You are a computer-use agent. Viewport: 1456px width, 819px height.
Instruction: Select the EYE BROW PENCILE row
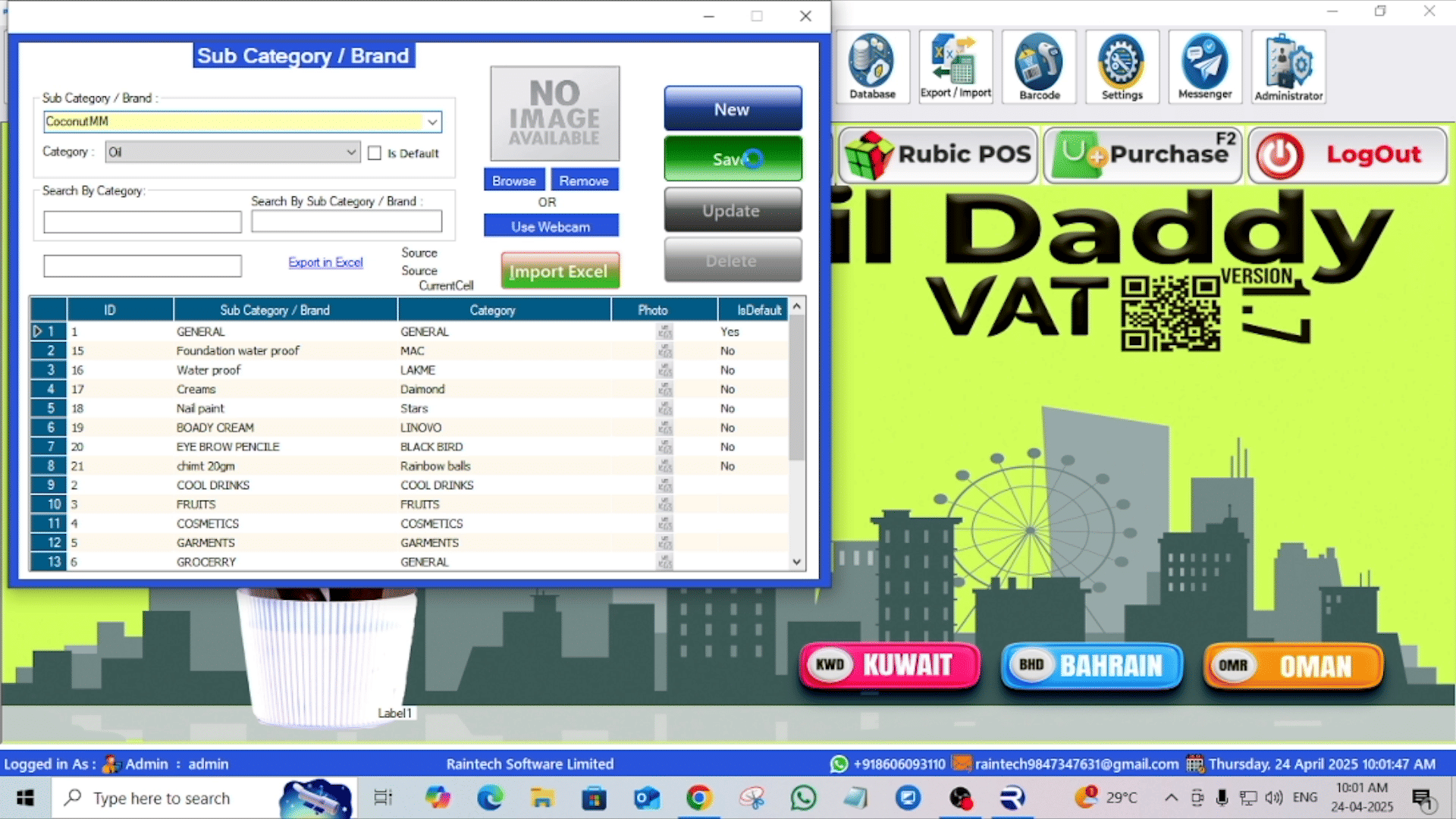point(409,447)
